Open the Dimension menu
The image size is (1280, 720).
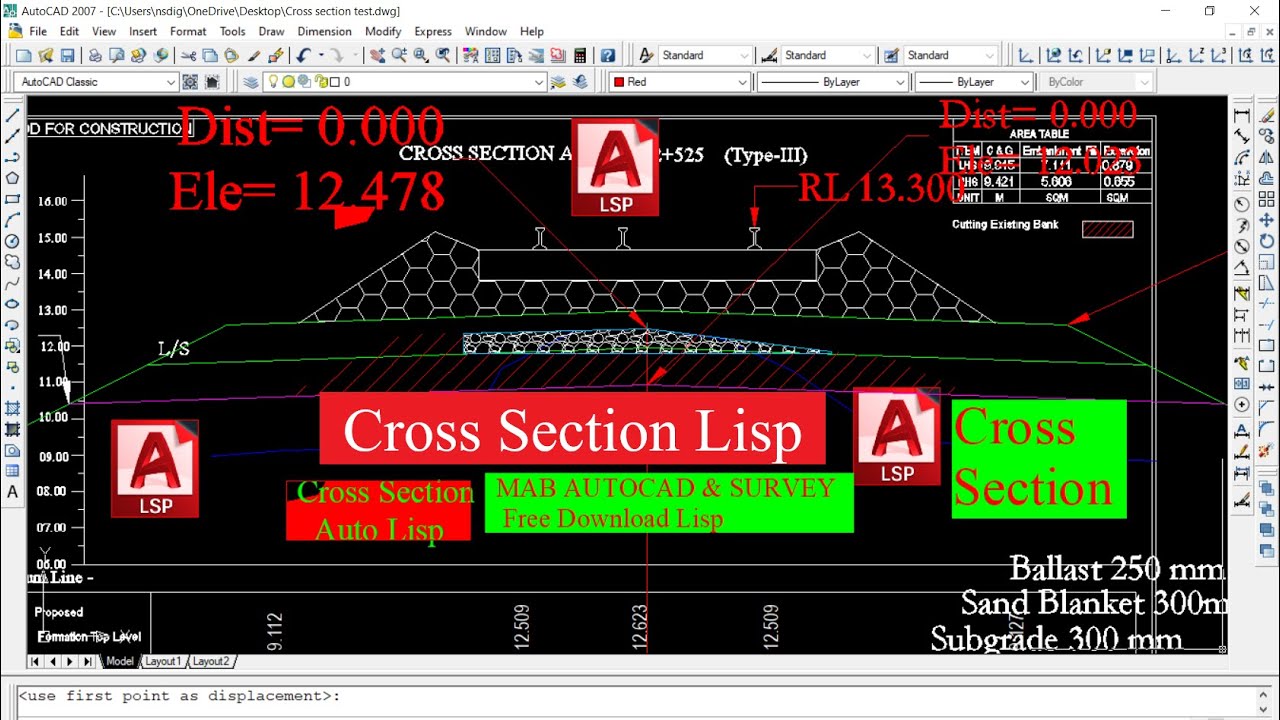pos(325,32)
